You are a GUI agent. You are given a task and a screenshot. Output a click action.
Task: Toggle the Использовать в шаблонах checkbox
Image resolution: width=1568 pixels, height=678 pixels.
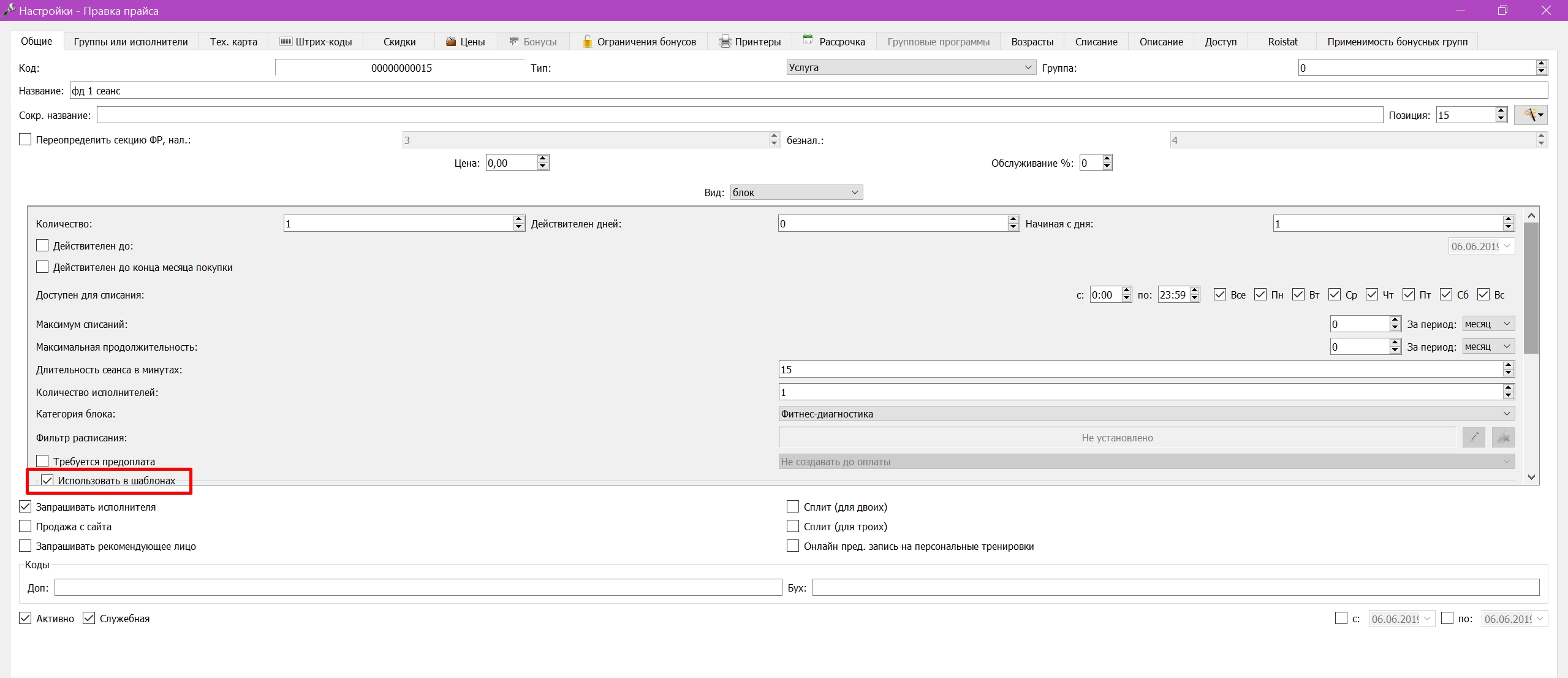tap(47, 481)
